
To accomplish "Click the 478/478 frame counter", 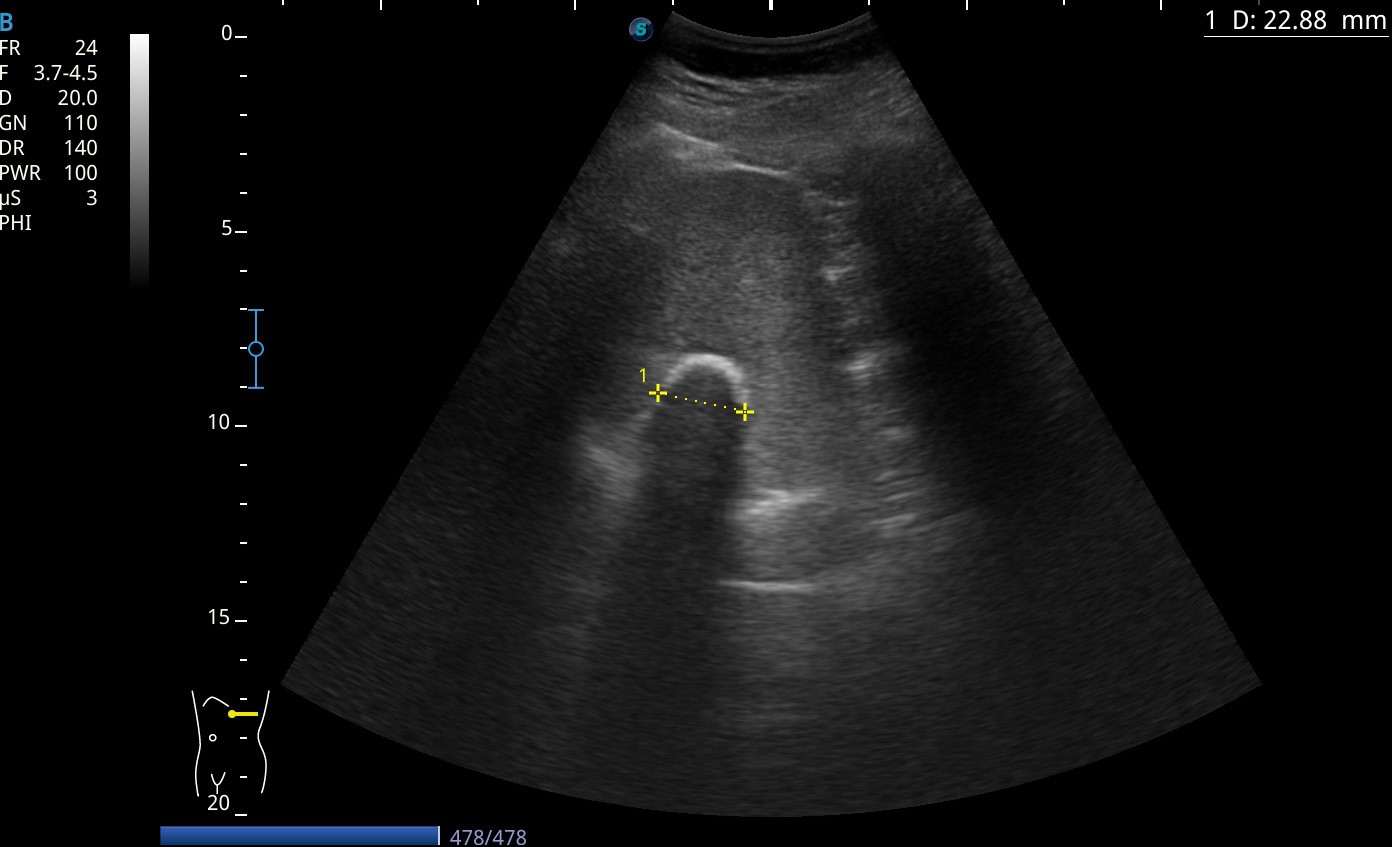I will click(488, 837).
